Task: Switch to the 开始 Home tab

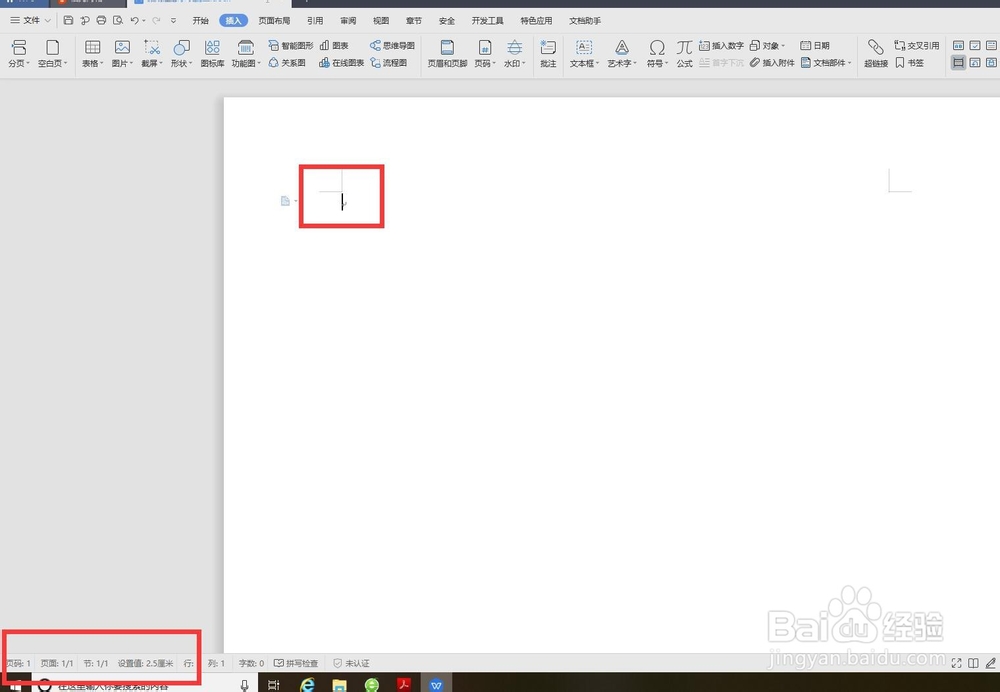Action: pos(201,20)
